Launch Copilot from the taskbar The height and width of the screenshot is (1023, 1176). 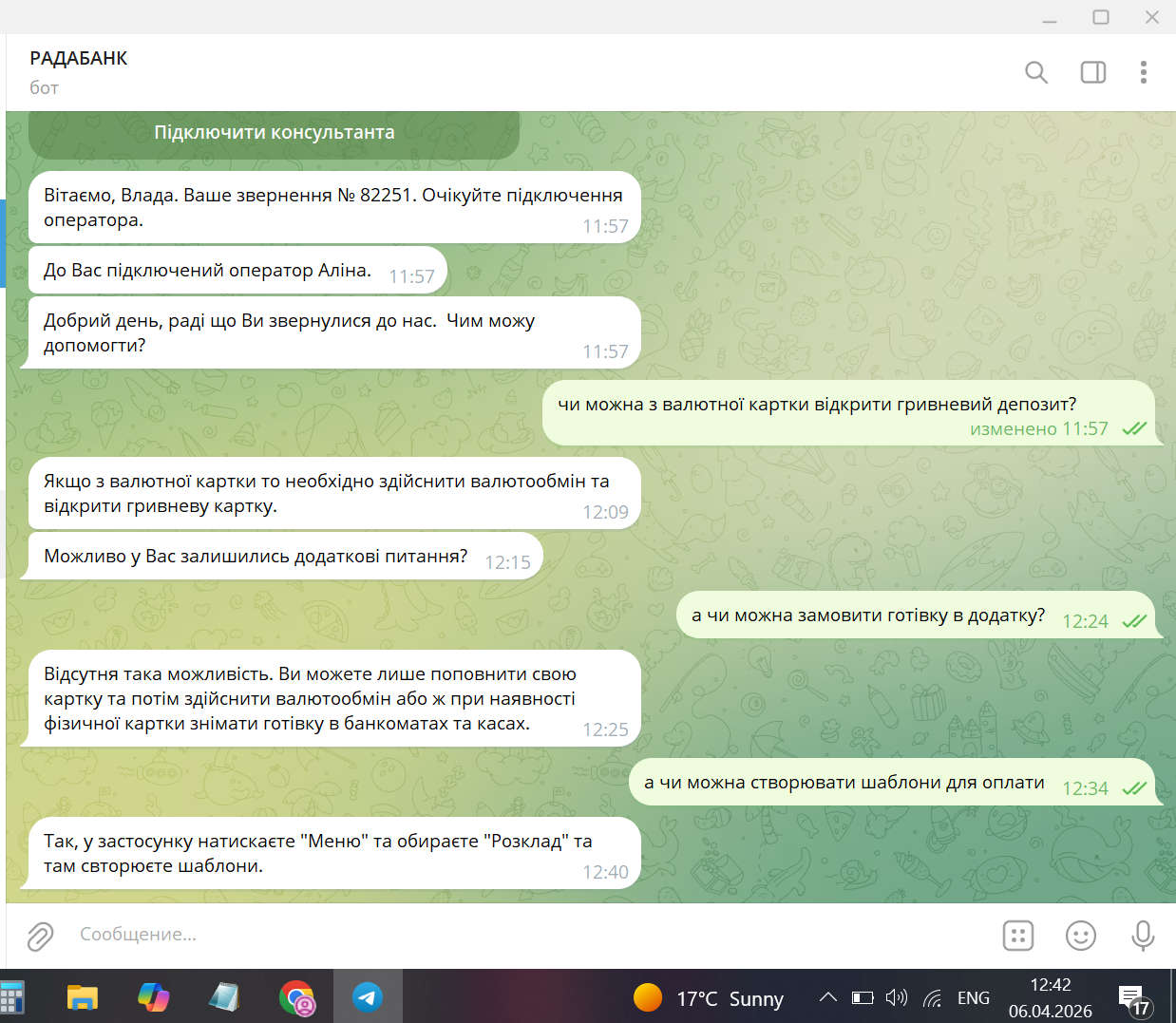[153, 997]
